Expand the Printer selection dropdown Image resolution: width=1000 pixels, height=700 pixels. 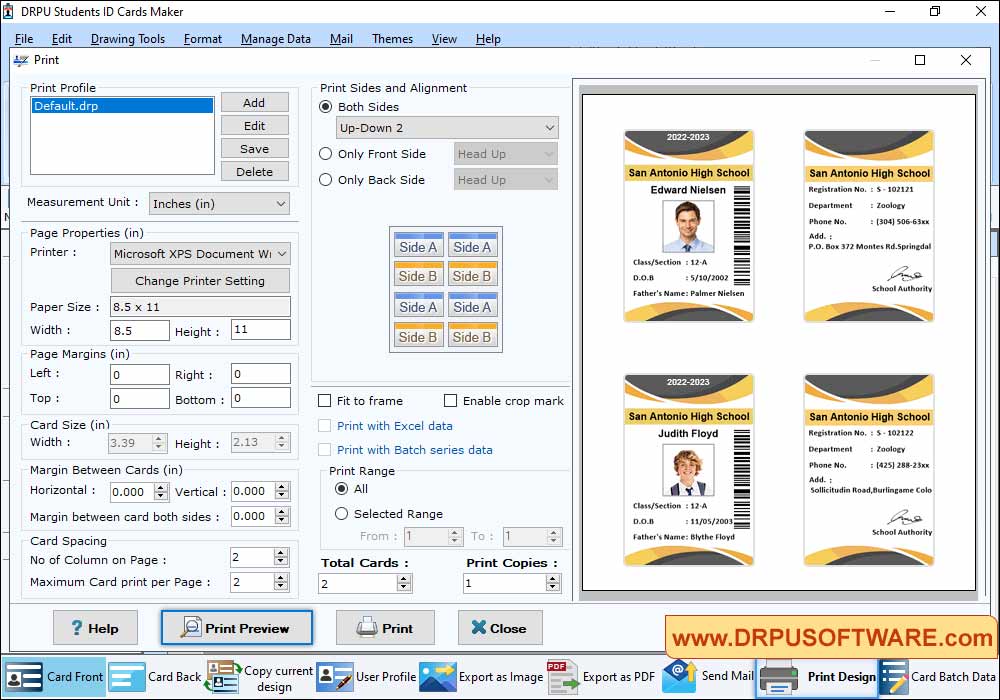(200, 254)
